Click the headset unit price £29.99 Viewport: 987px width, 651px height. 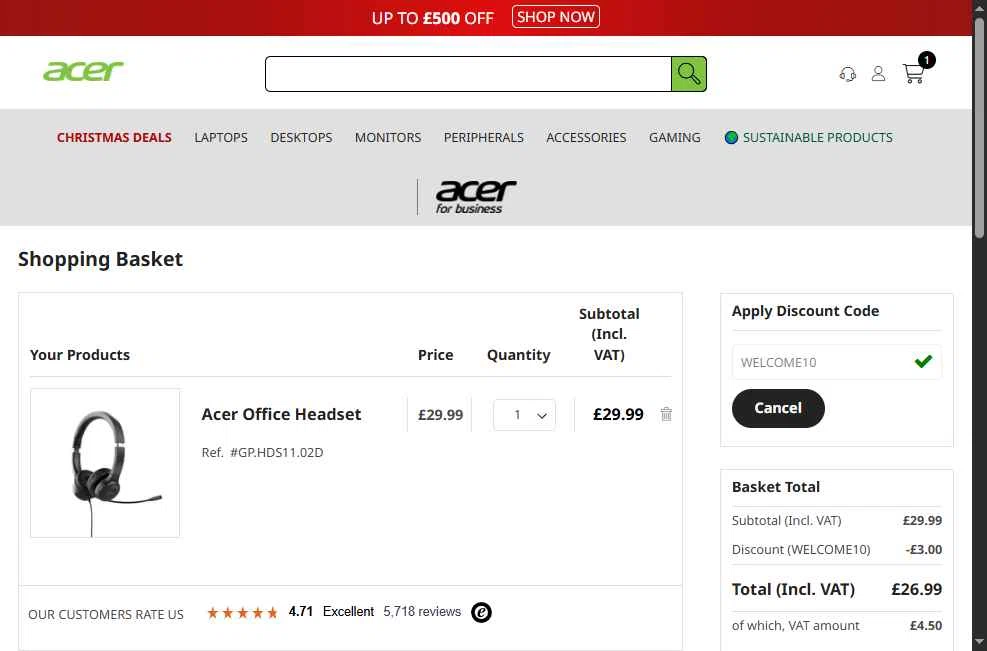pyautogui.click(x=441, y=415)
